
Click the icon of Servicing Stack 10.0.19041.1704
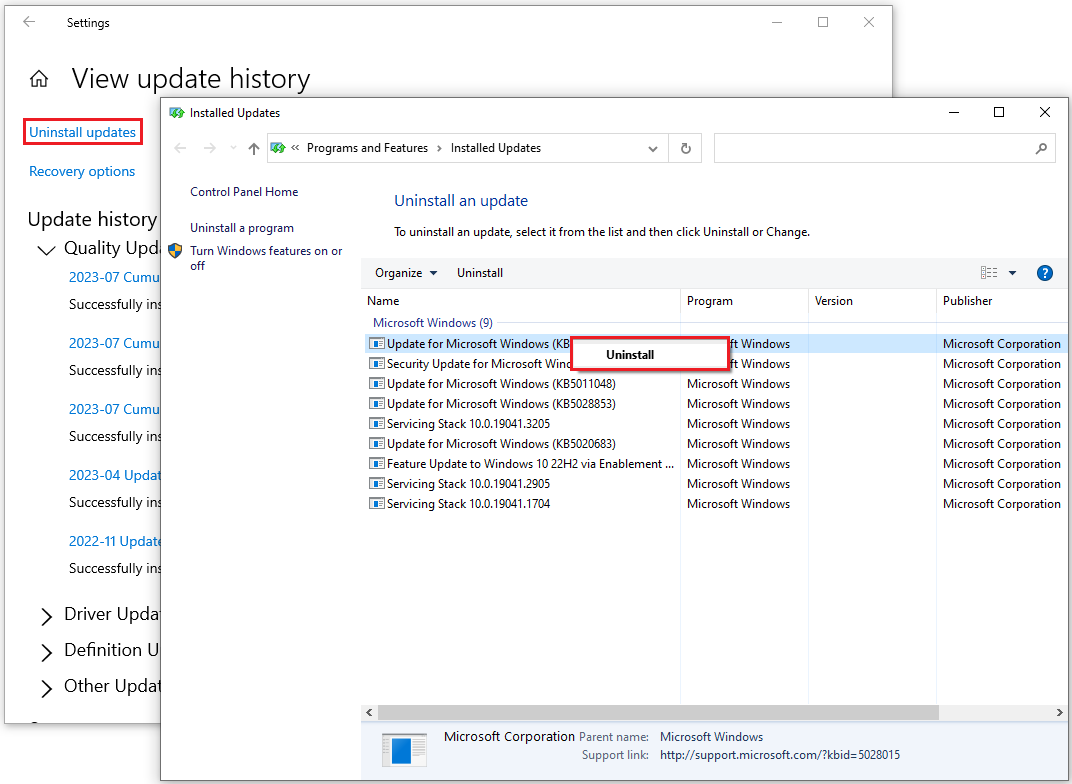point(377,504)
